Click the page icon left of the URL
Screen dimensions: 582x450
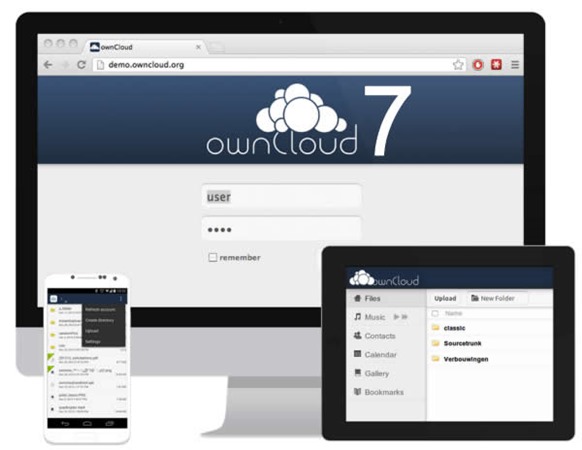pyautogui.click(x=100, y=65)
